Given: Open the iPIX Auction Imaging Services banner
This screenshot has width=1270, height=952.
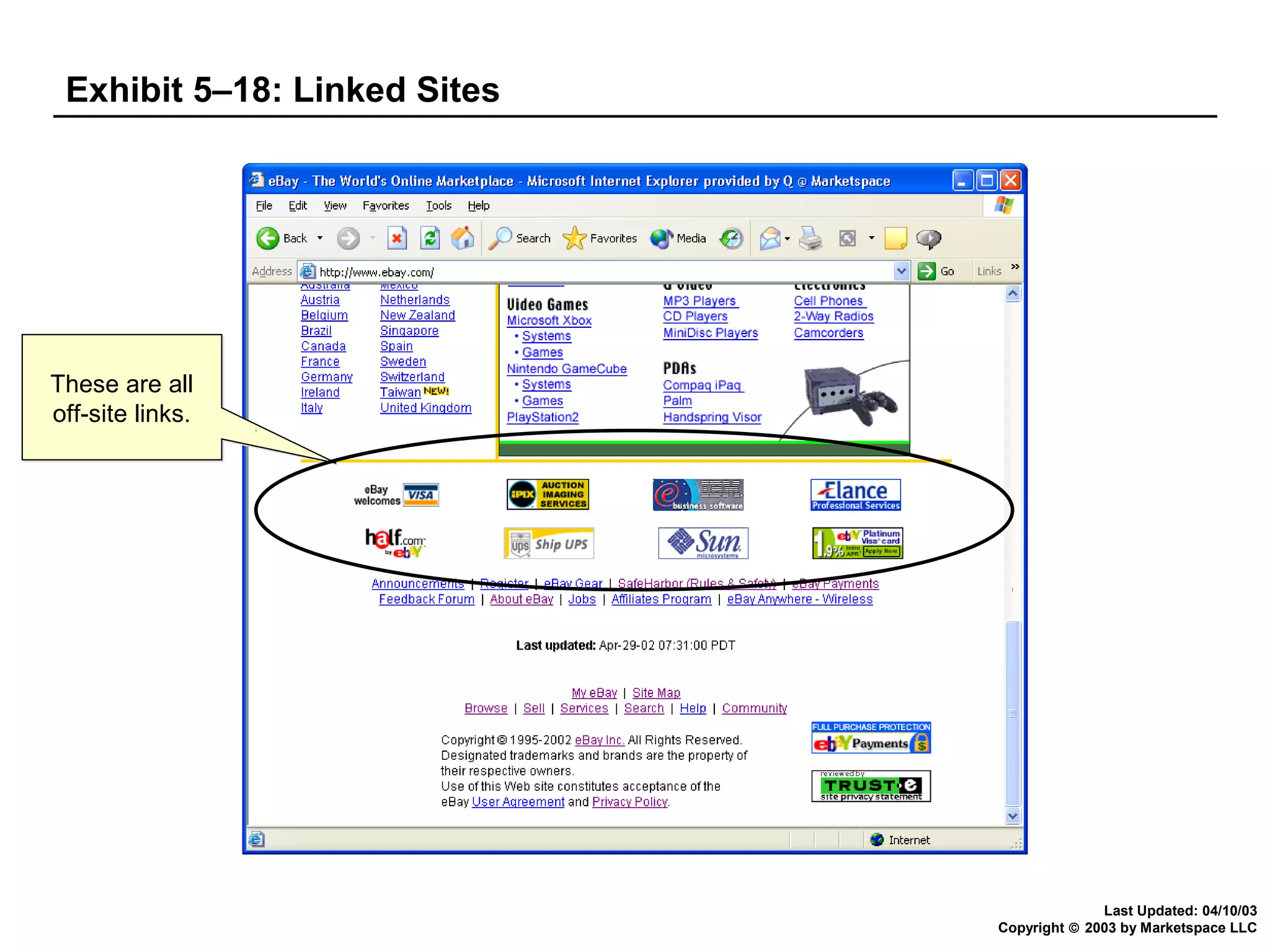Looking at the screenshot, I should tap(548, 495).
